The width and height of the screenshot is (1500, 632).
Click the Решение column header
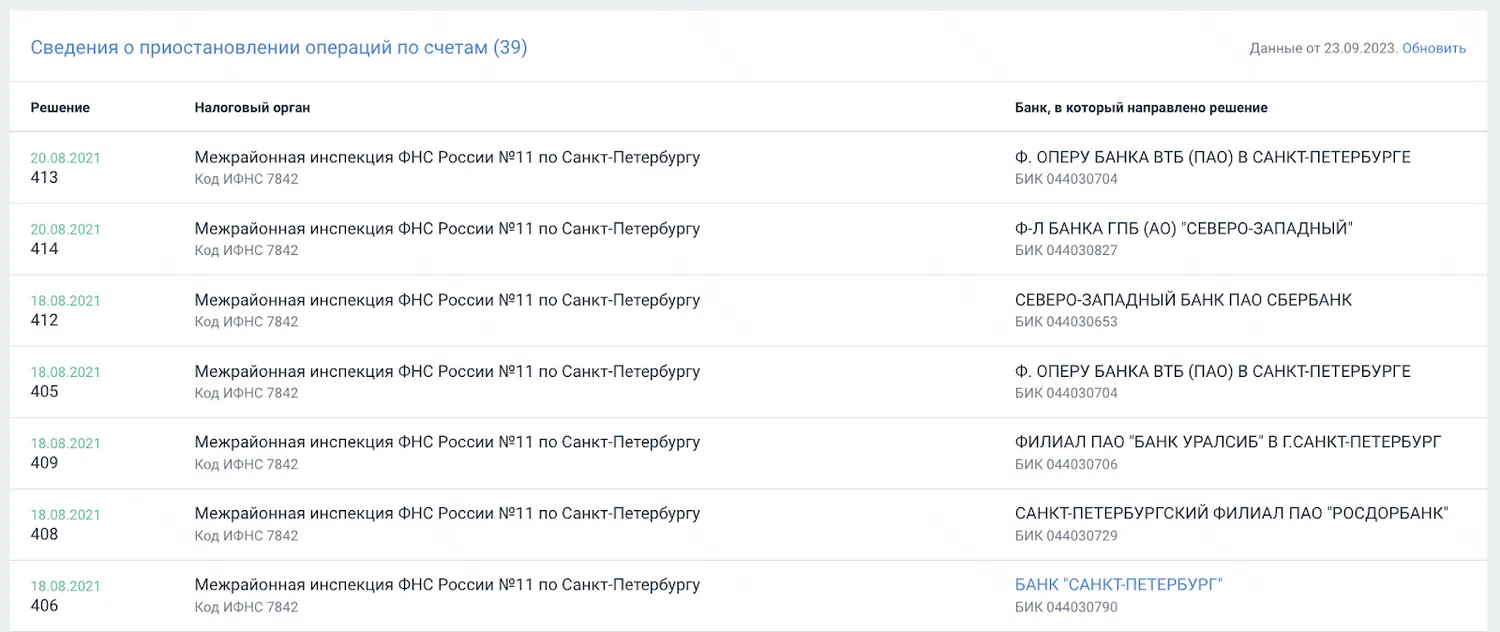coord(60,107)
